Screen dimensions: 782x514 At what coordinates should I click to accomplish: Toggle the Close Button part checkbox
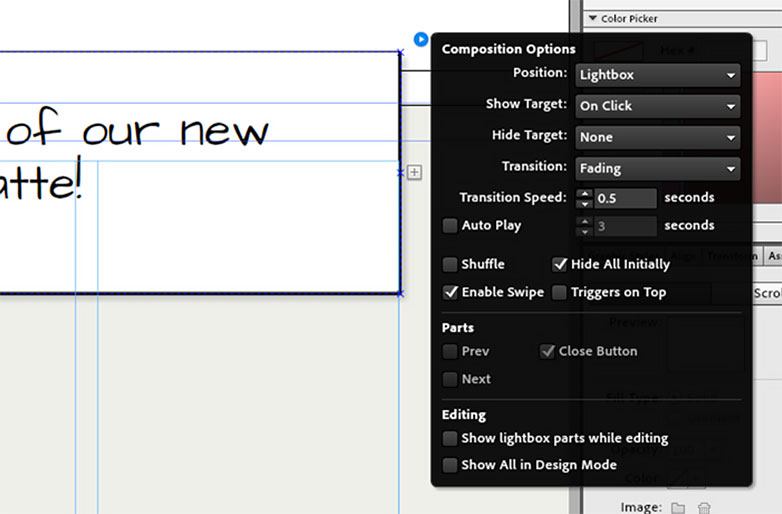click(x=547, y=351)
